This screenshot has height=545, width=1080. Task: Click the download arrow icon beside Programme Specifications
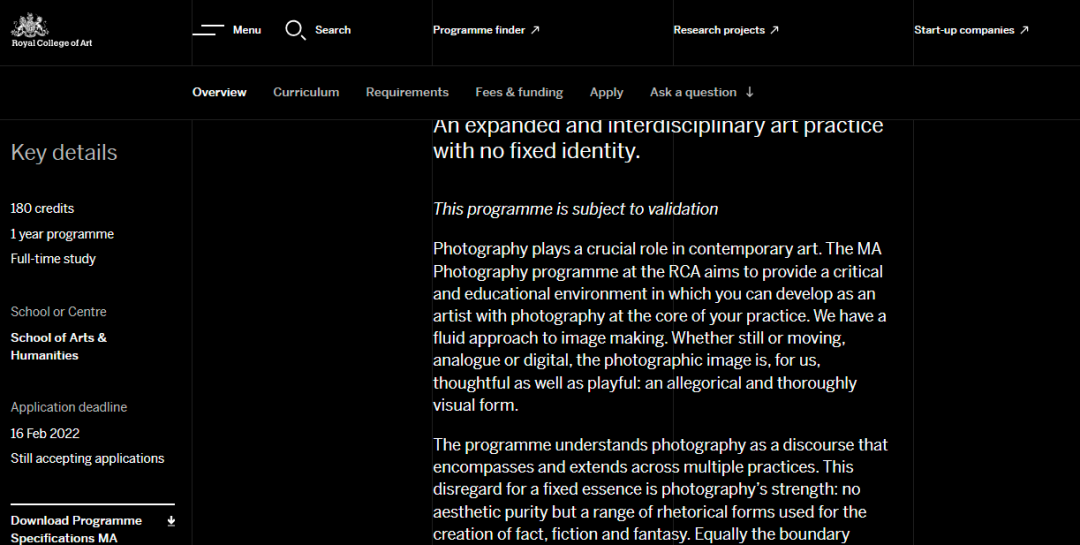point(171,522)
